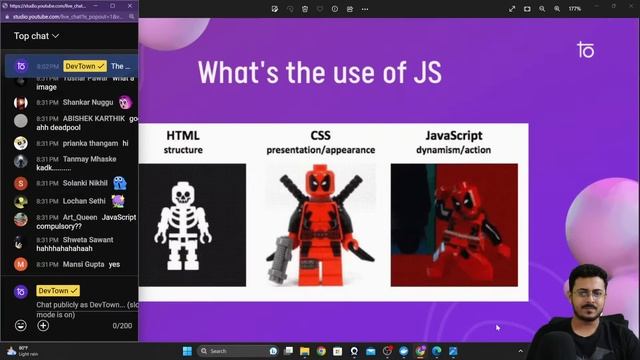Screen dimensions: 640x360
Task: Click Solanki Nikhil's red S avatar
Action: pyautogui.click(x=21, y=183)
